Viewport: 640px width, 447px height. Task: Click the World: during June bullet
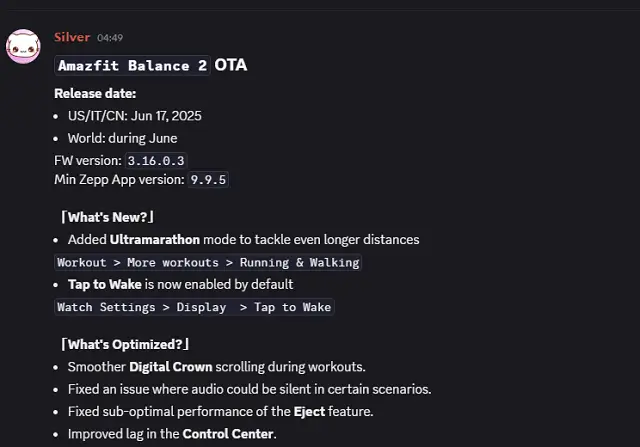pos(124,138)
